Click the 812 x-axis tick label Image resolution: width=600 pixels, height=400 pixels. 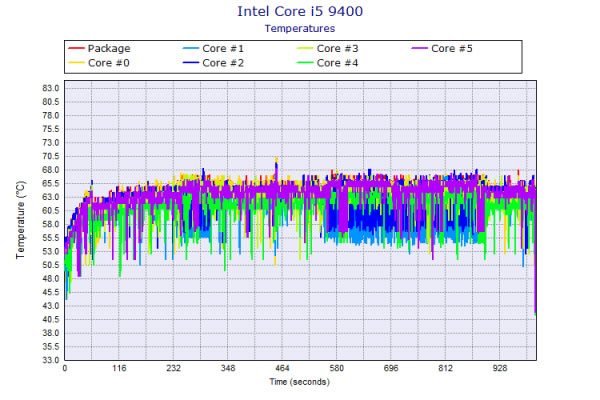pos(445,368)
